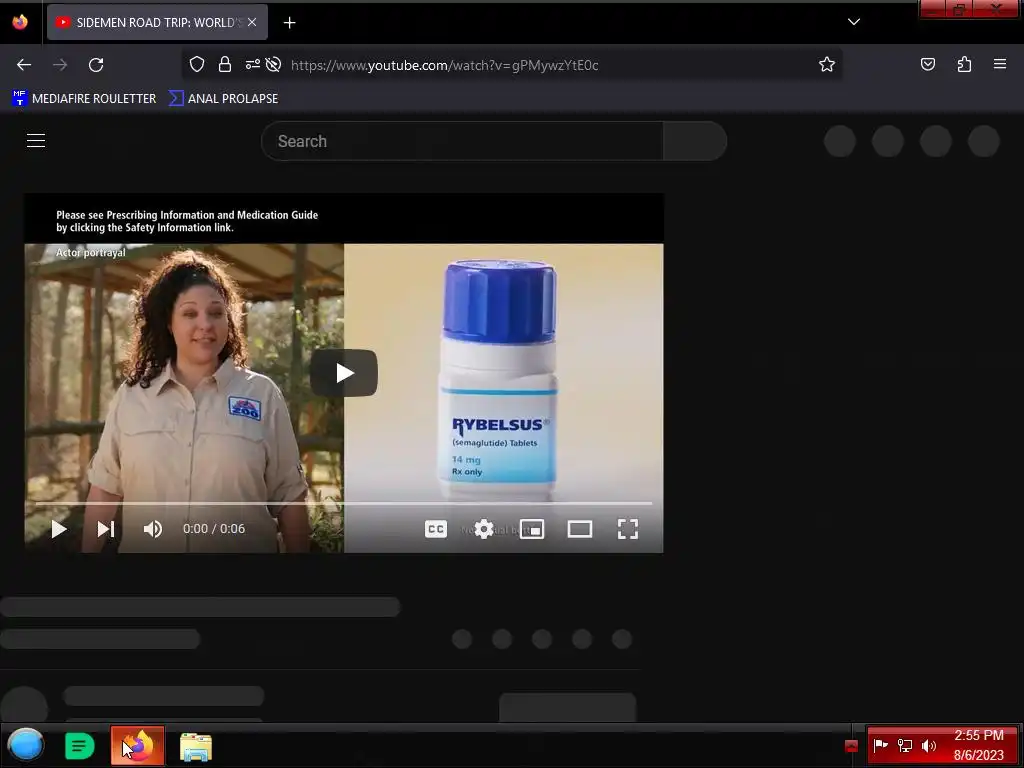Open the clock showing 2:55 PM

[x=978, y=745]
